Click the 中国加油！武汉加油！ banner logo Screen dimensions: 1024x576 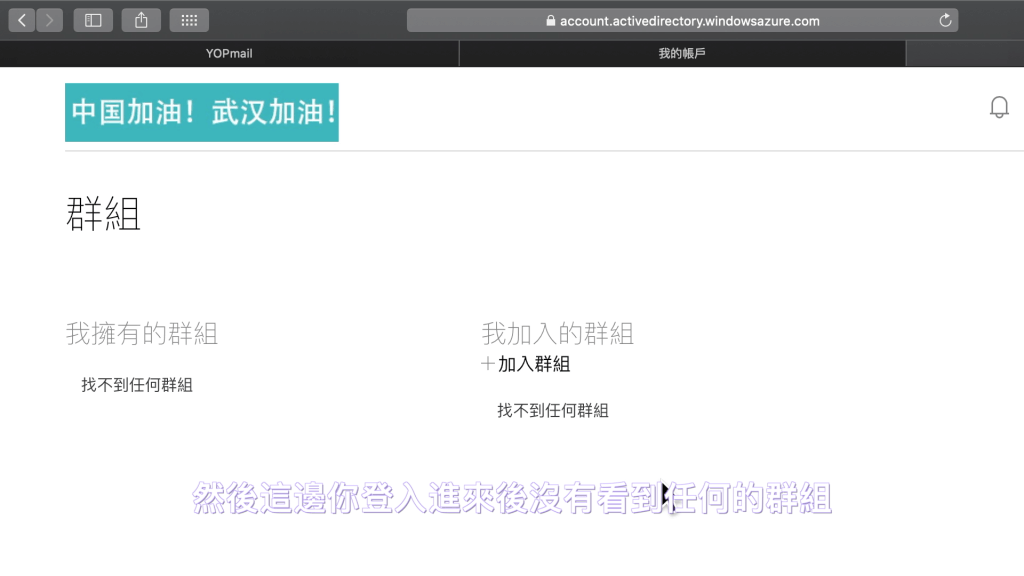202,112
